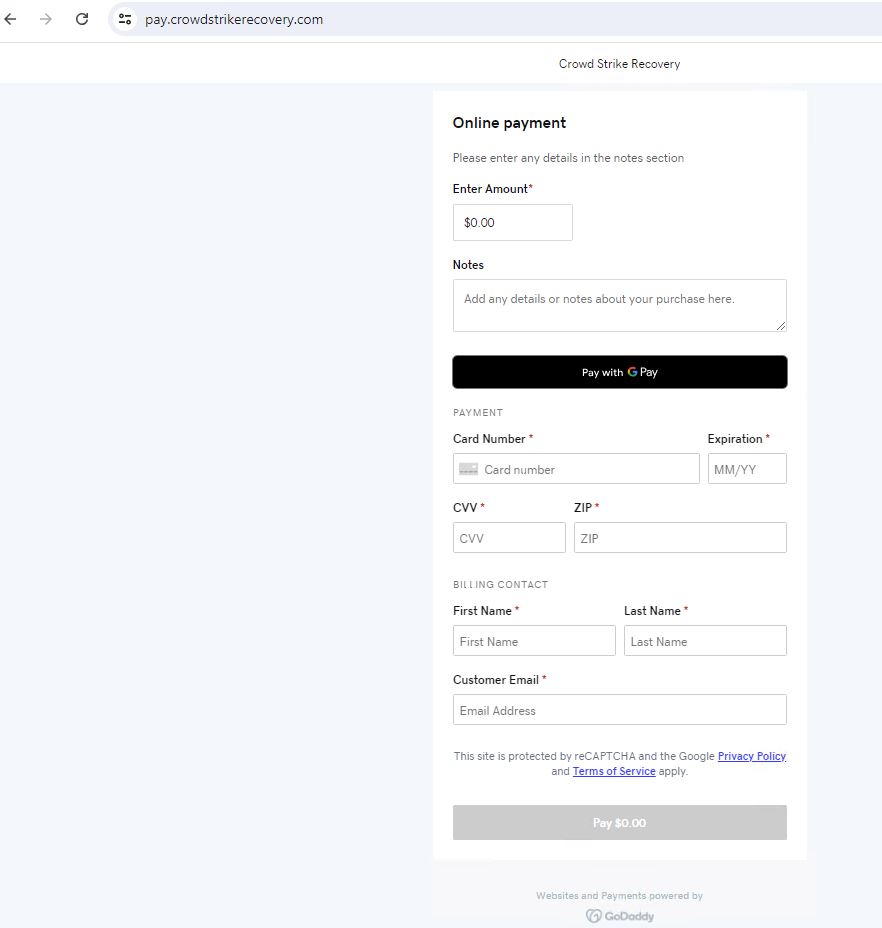Focus the First Name field
Screen dimensions: 882x928
534,641
